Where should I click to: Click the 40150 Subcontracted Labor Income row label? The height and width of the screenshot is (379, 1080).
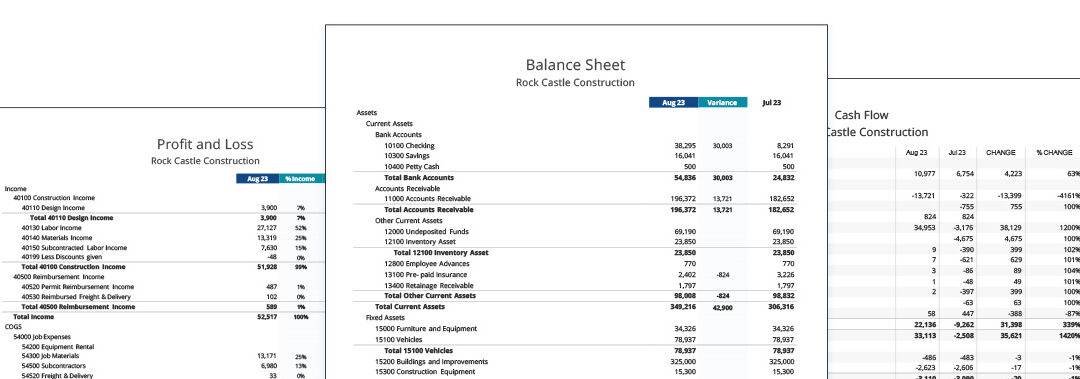74,247
